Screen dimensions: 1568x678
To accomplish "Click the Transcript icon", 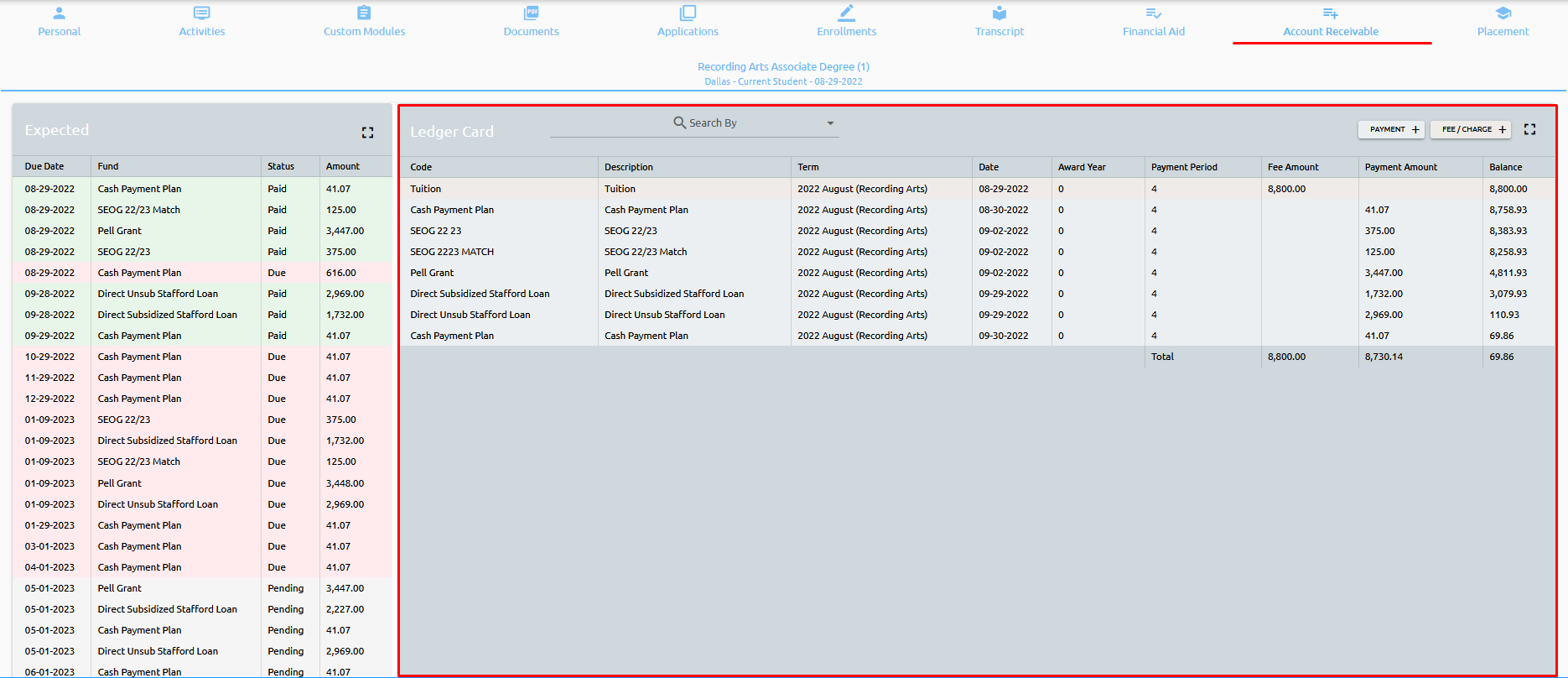I will click(x=999, y=13).
